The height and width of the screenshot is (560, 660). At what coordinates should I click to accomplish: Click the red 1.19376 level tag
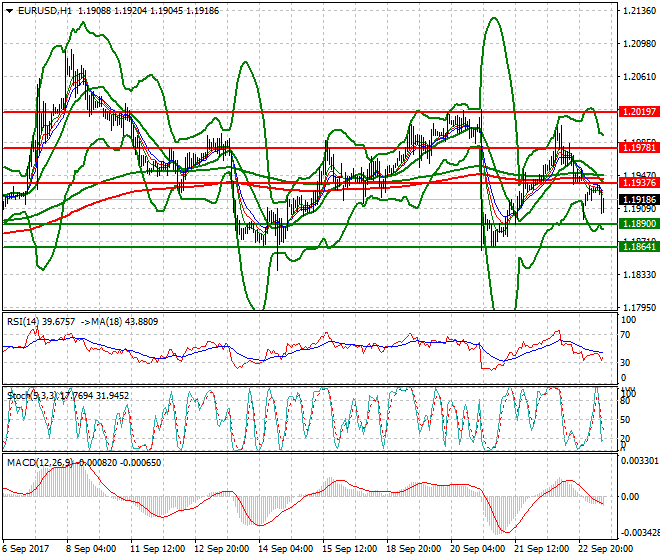coord(638,183)
